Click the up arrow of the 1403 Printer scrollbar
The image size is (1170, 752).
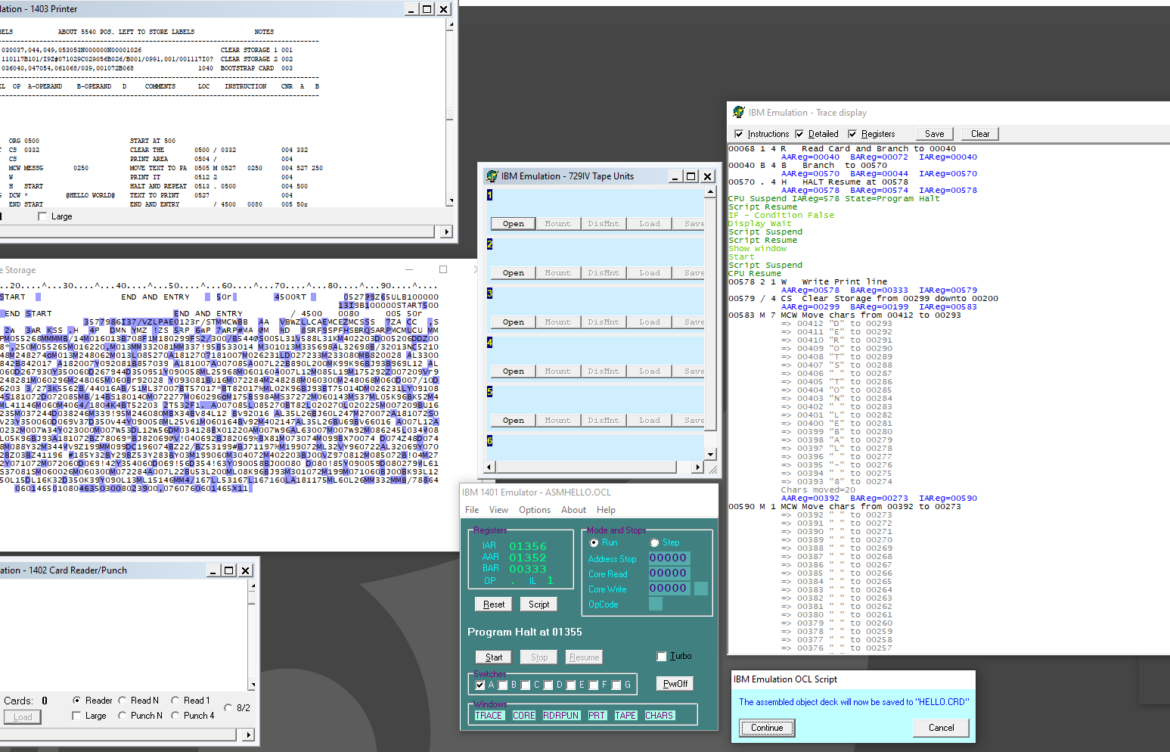coord(450,25)
